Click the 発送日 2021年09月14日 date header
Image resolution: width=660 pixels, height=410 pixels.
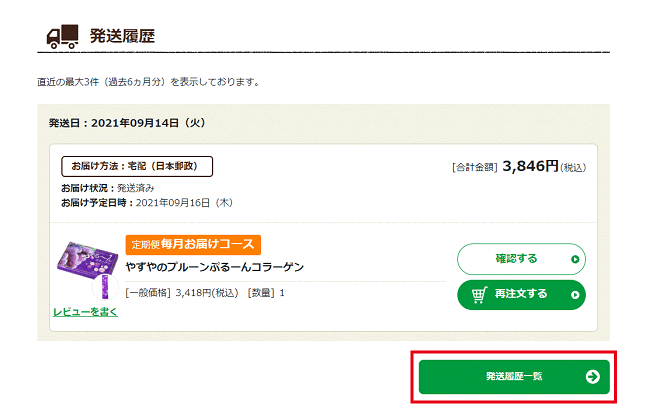pos(127,123)
